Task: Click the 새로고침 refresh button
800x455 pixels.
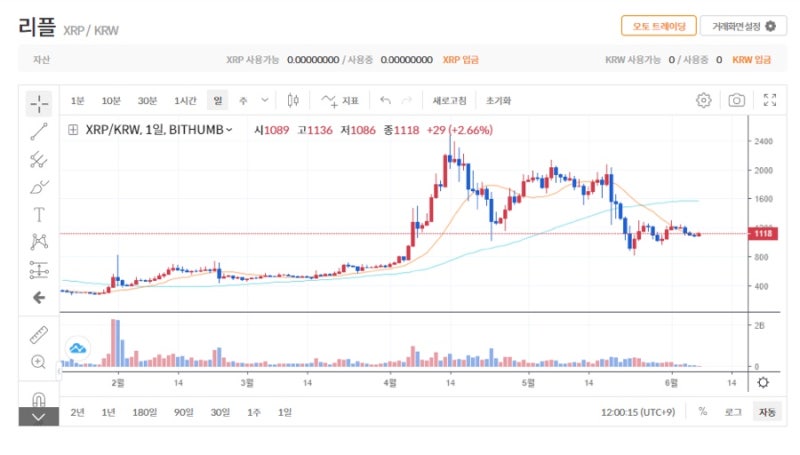Action: pos(449,100)
